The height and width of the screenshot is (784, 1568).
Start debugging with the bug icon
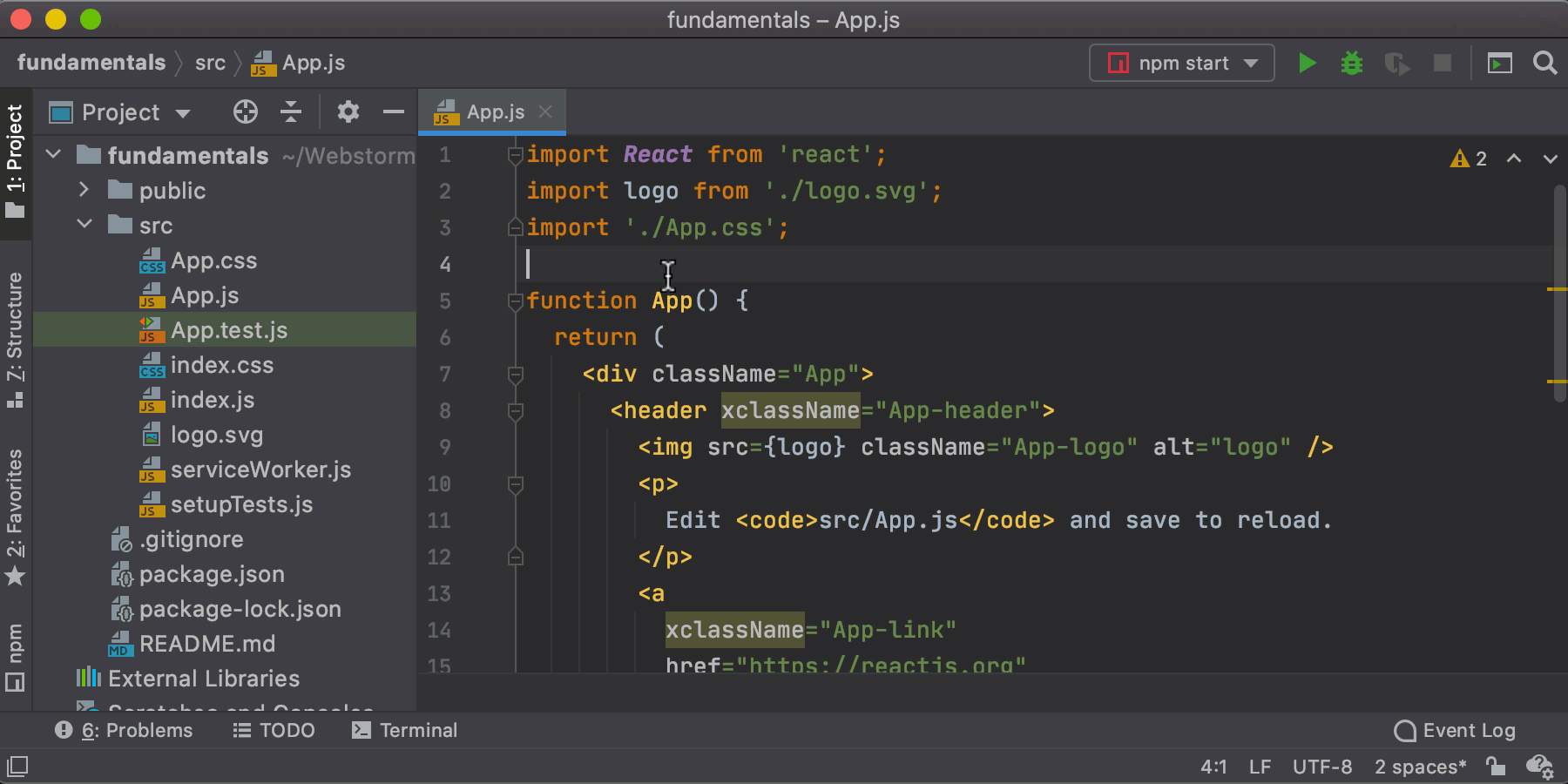pos(1351,62)
